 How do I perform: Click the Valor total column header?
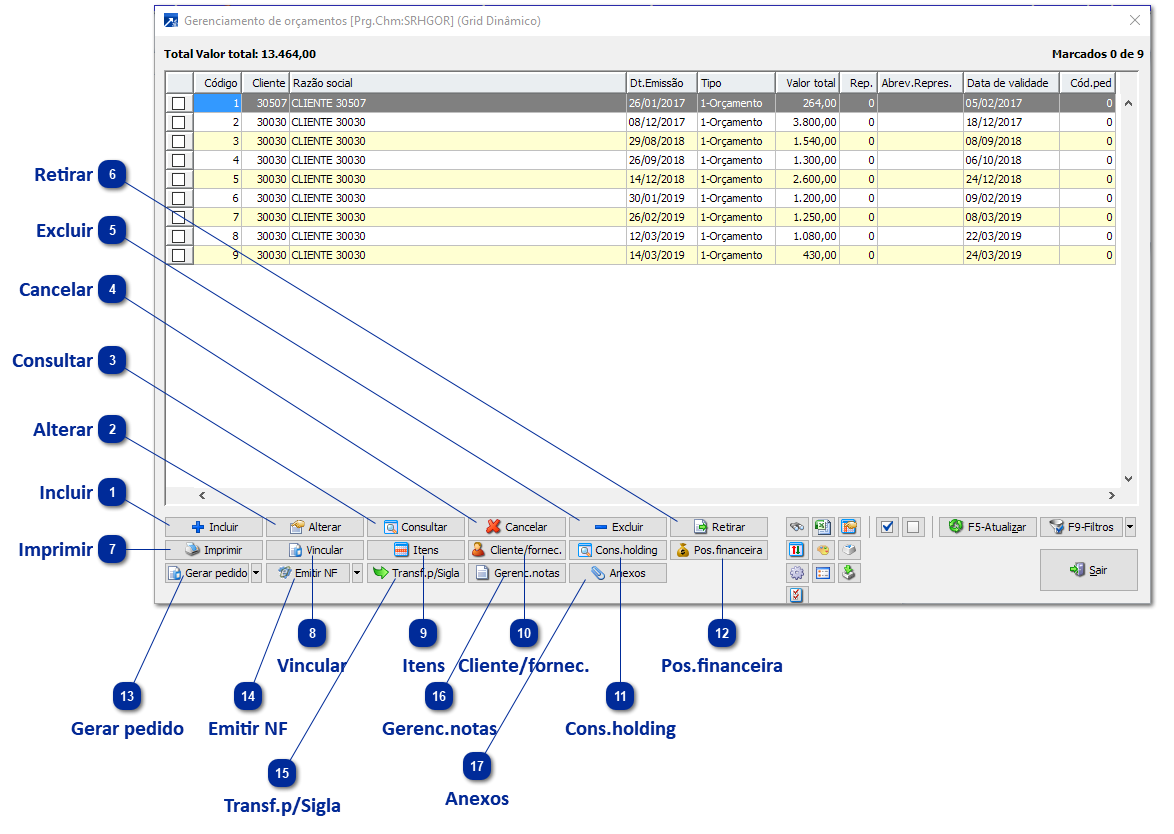(807, 83)
